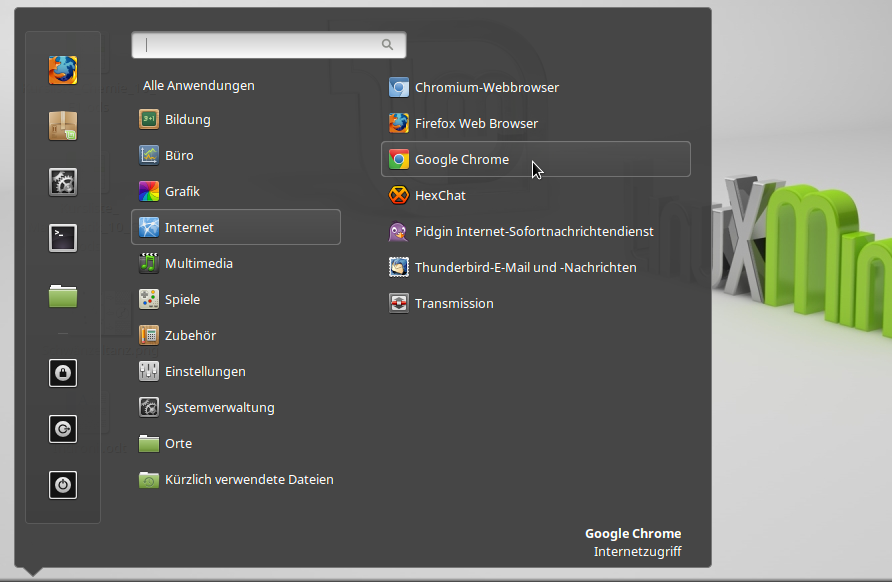Open System Settings gear icon in sidebar

click(x=63, y=182)
